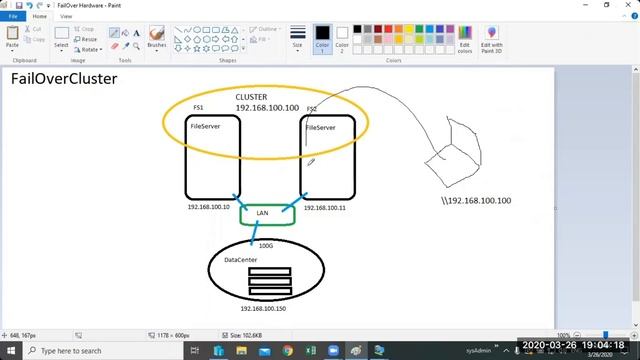Click Save icon in quick access toolbar
Screen dimensions: 640x360
pyautogui.click(x=19, y=5)
